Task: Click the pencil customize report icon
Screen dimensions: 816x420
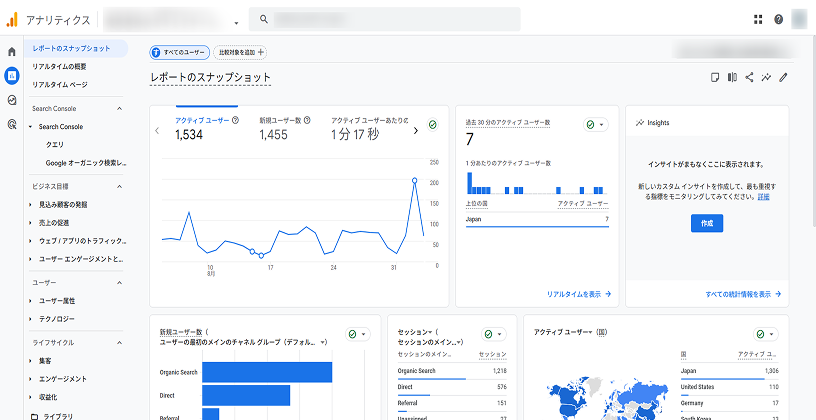Action: click(783, 77)
